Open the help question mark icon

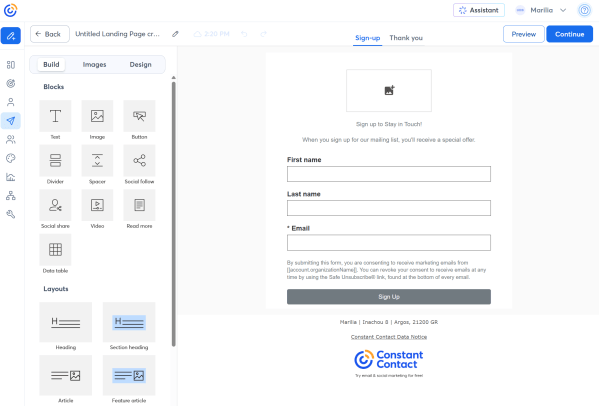tap(584, 10)
